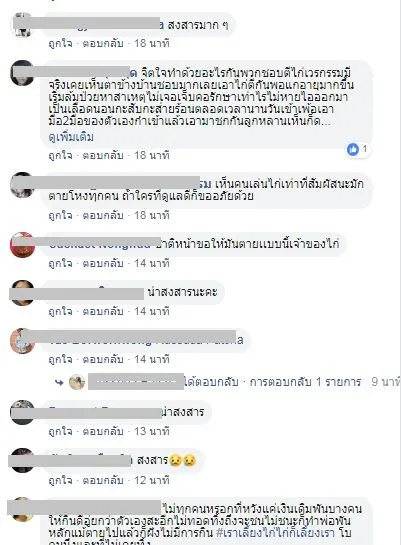Click the avatar beside the 'สงสารมาก ๆ' comment

pos(23,24)
